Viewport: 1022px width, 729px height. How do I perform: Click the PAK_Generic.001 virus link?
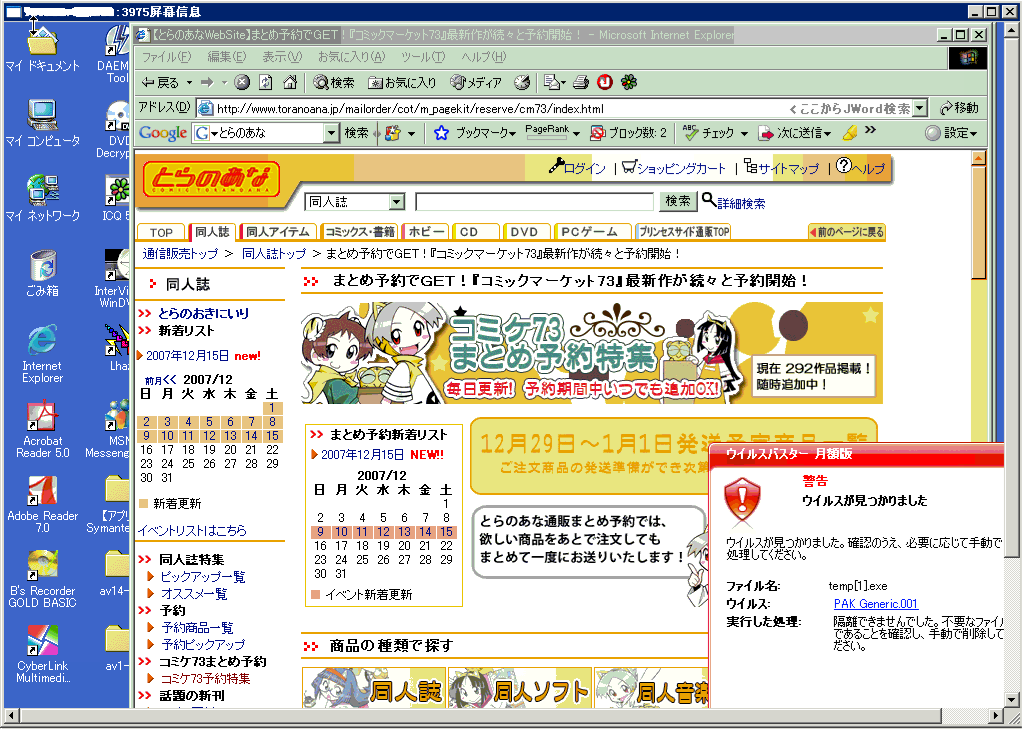coord(876,604)
